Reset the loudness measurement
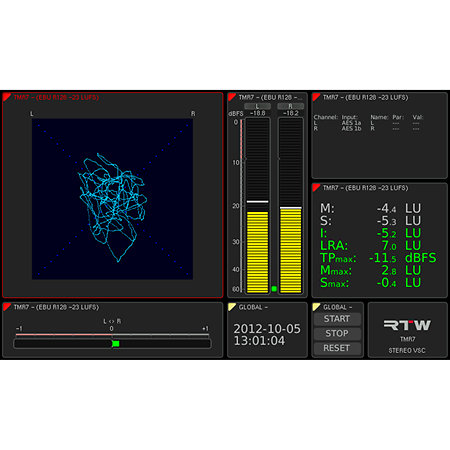This screenshot has width=450, height=450. pyautogui.click(x=337, y=348)
